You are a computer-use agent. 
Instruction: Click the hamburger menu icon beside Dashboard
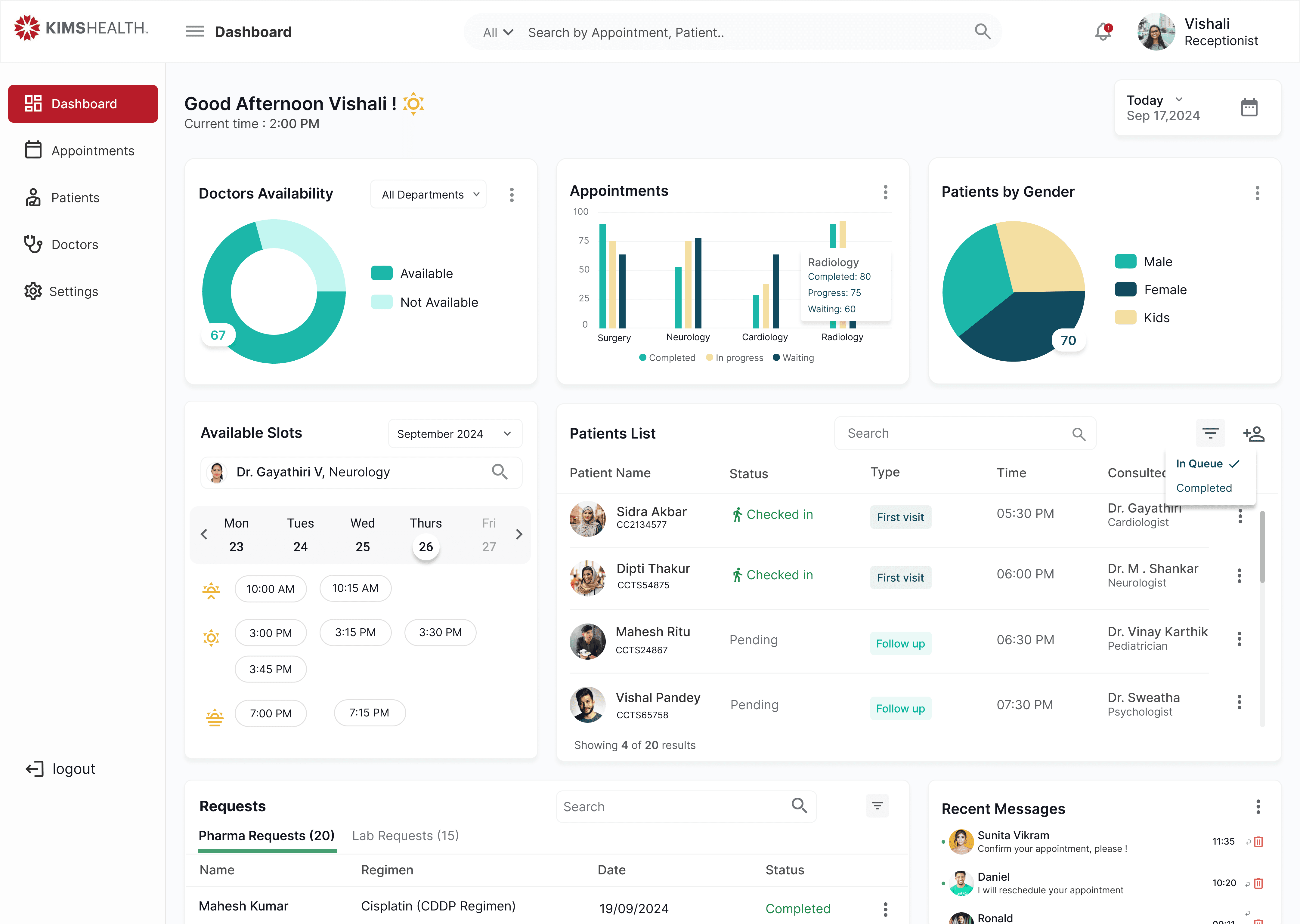pyautogui.click(x=195, y=32)
